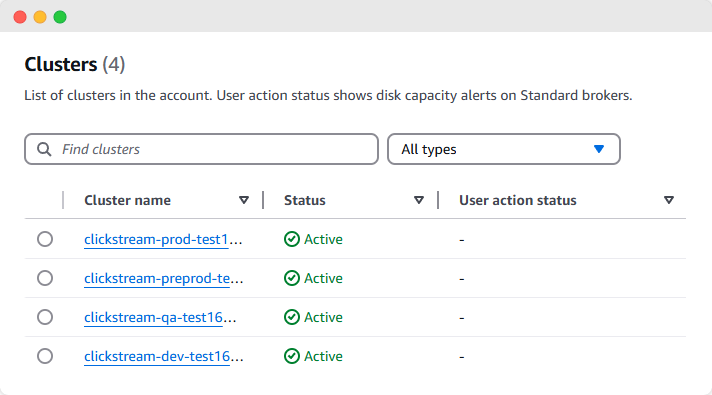Image resolution: width=712 pixels, height=395 pixels.
Task: Click the yellow minimize window button
Action: pyautogui.click(x=40, y=17)
